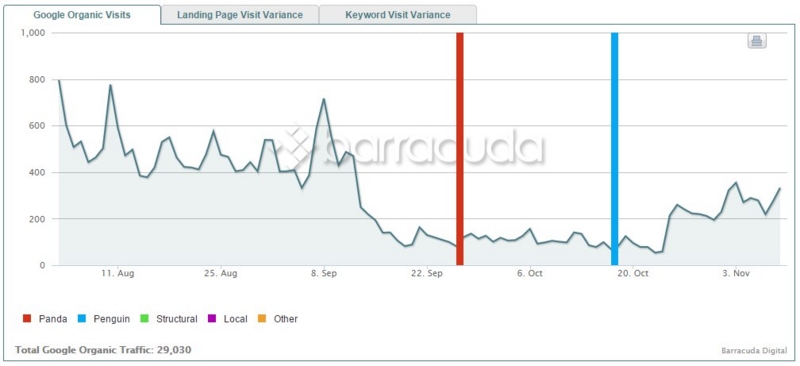Toggle the Structural legend label

(x=177, y=319)
